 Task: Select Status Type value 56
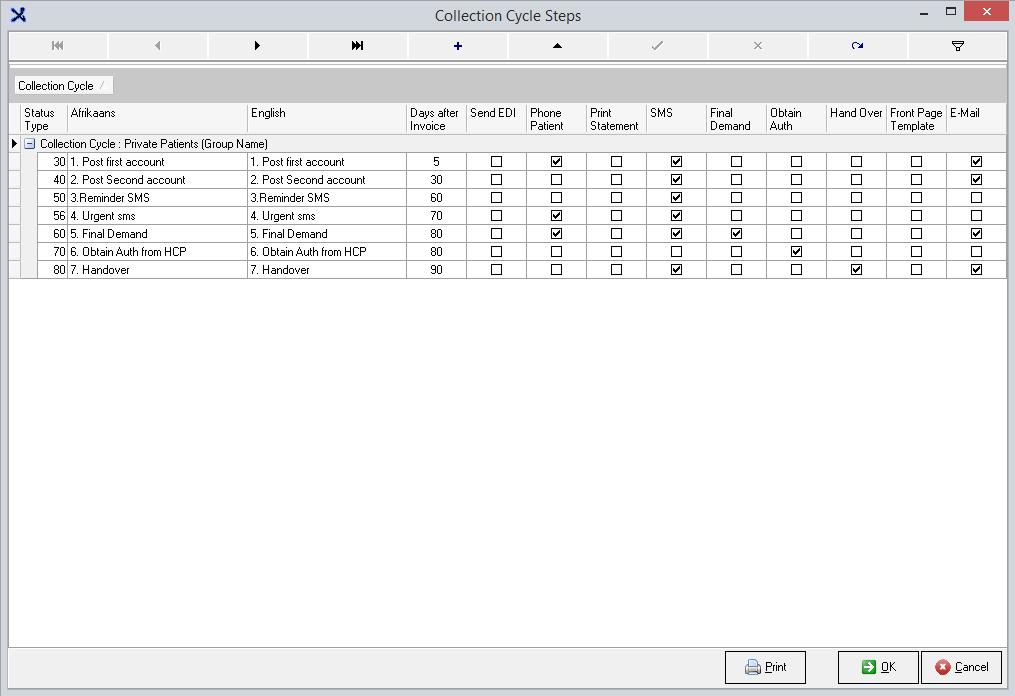(52, 216)
